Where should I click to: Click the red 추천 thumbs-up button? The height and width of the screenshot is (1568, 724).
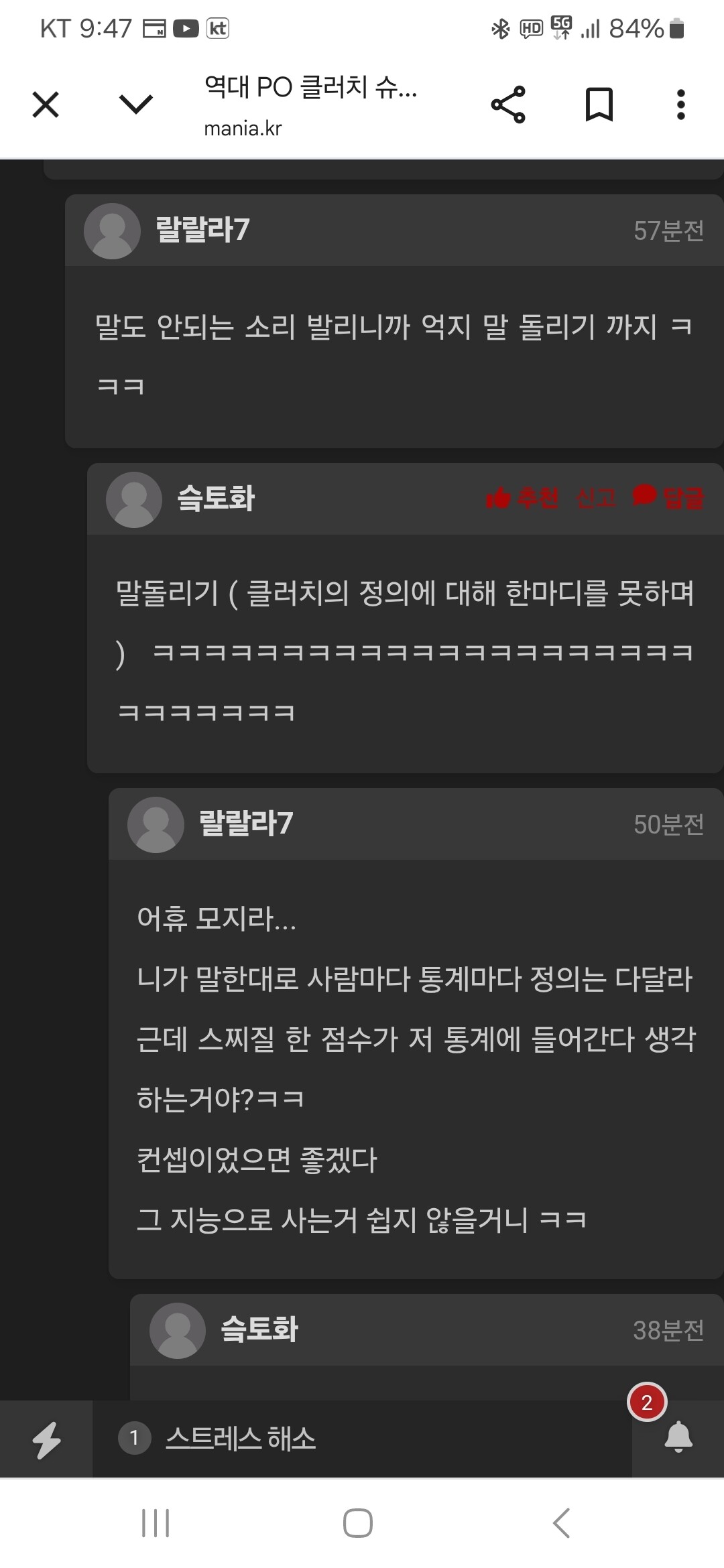(x=522, y=498)
